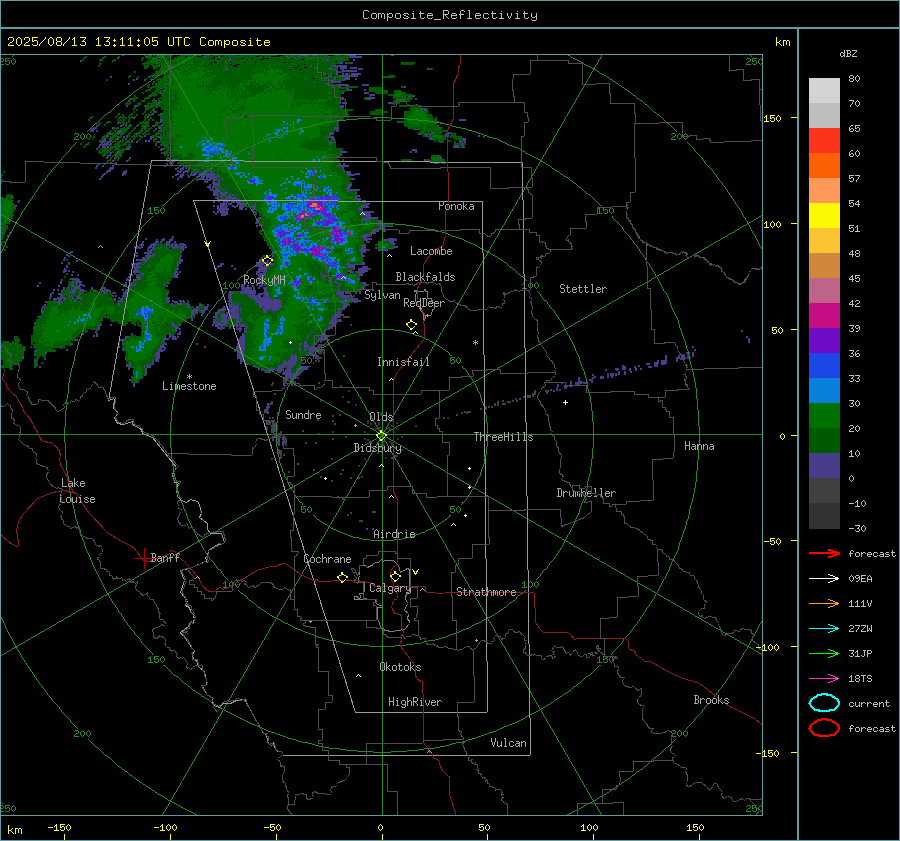Click the Brooks city label
This screenshot has width=900, height=841.
(711, 700)
